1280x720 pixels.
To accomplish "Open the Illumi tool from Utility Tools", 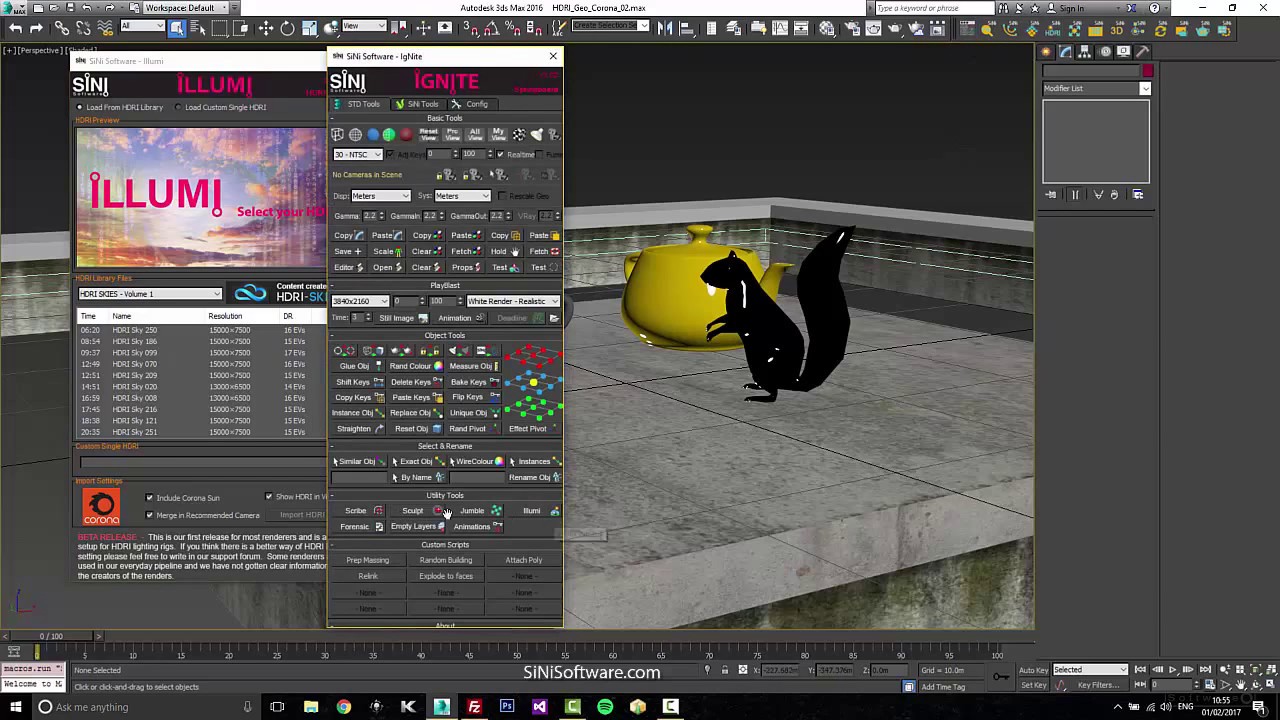I will tap(535, 511).
